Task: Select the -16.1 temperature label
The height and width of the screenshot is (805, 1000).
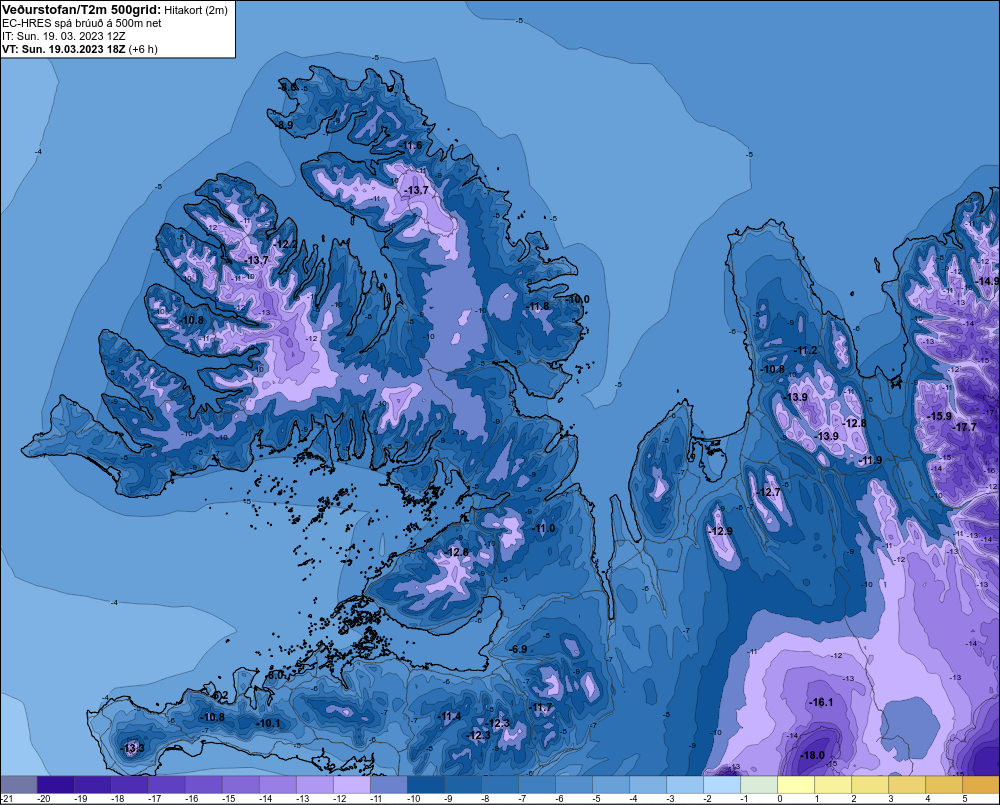Action: [821, 702]
